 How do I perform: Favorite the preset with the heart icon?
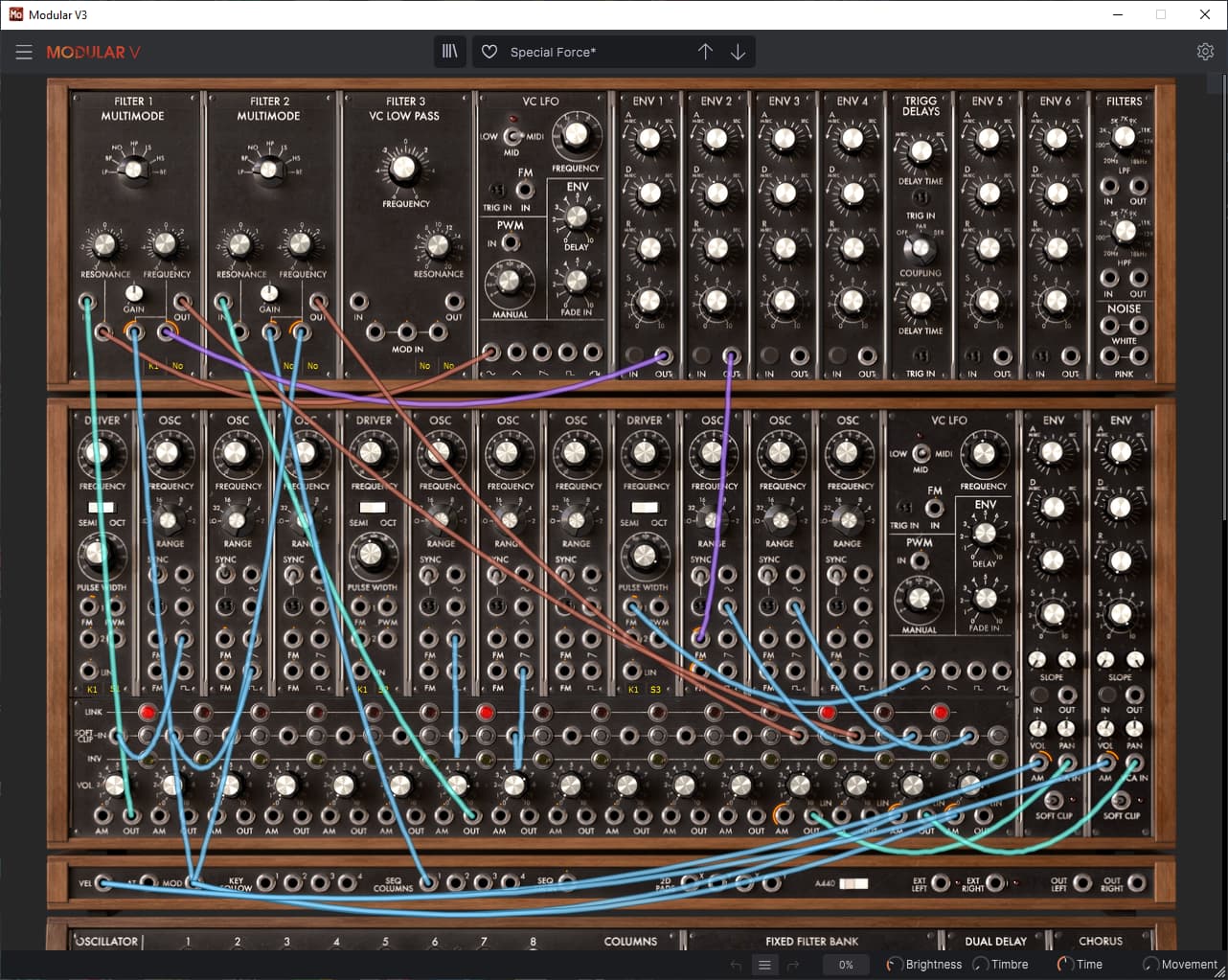[489, 53]
